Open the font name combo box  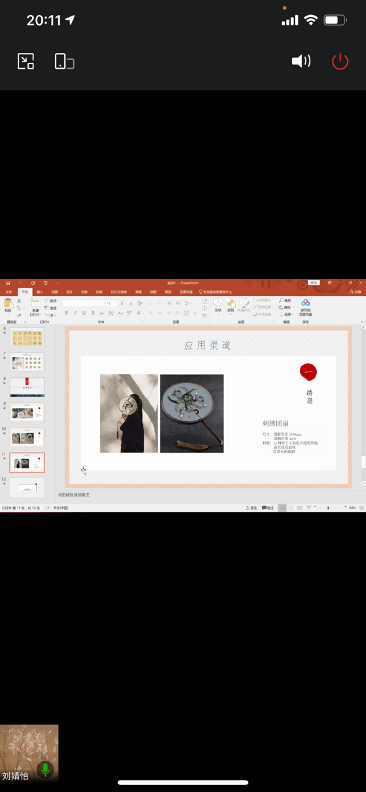83,303
